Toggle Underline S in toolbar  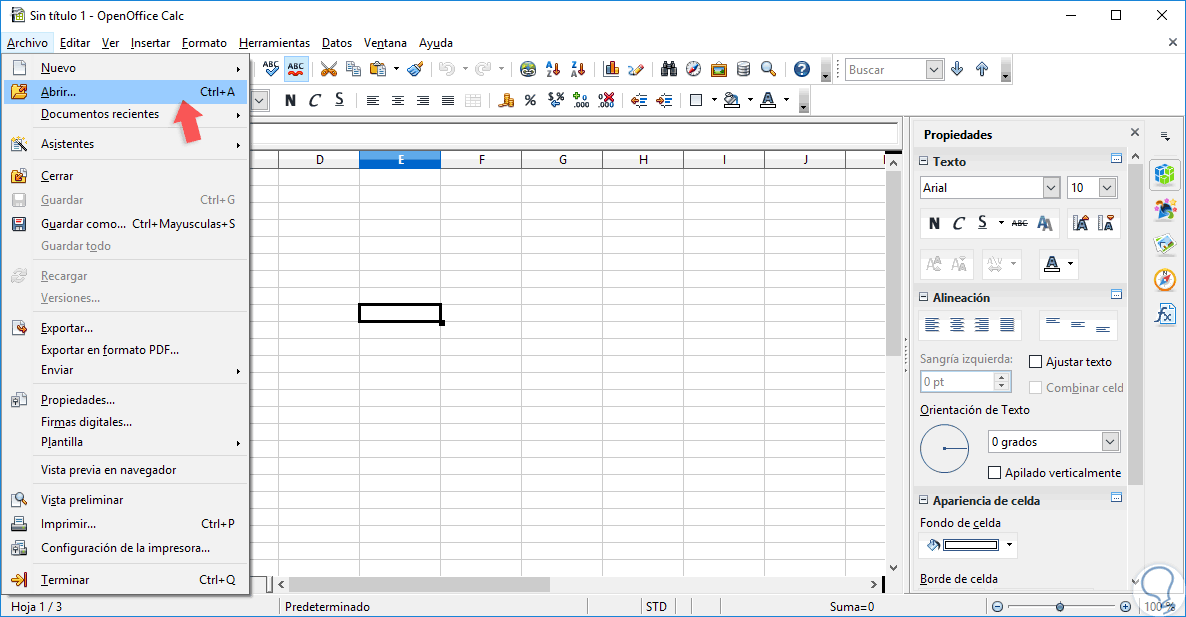tap(340, 100)
